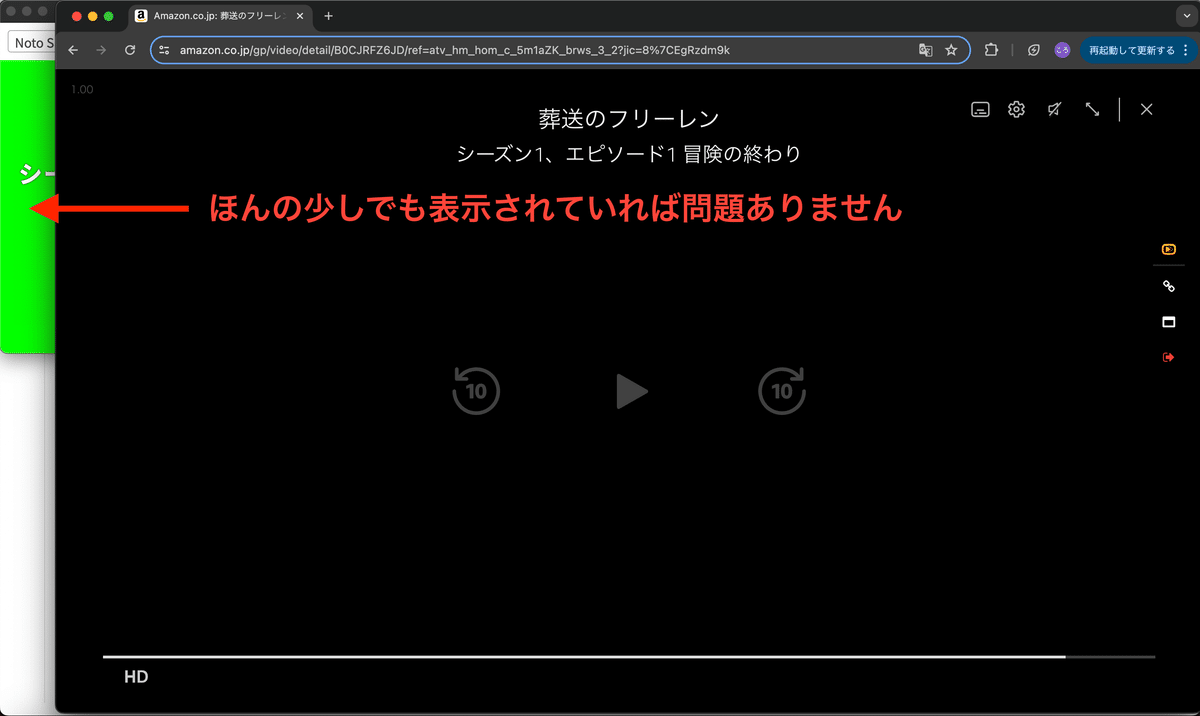Image resolution: width=1200 pixels, height=716 pixels.
Task: Rewind 10 seconds in the player
Action: (x=476, y=390)
